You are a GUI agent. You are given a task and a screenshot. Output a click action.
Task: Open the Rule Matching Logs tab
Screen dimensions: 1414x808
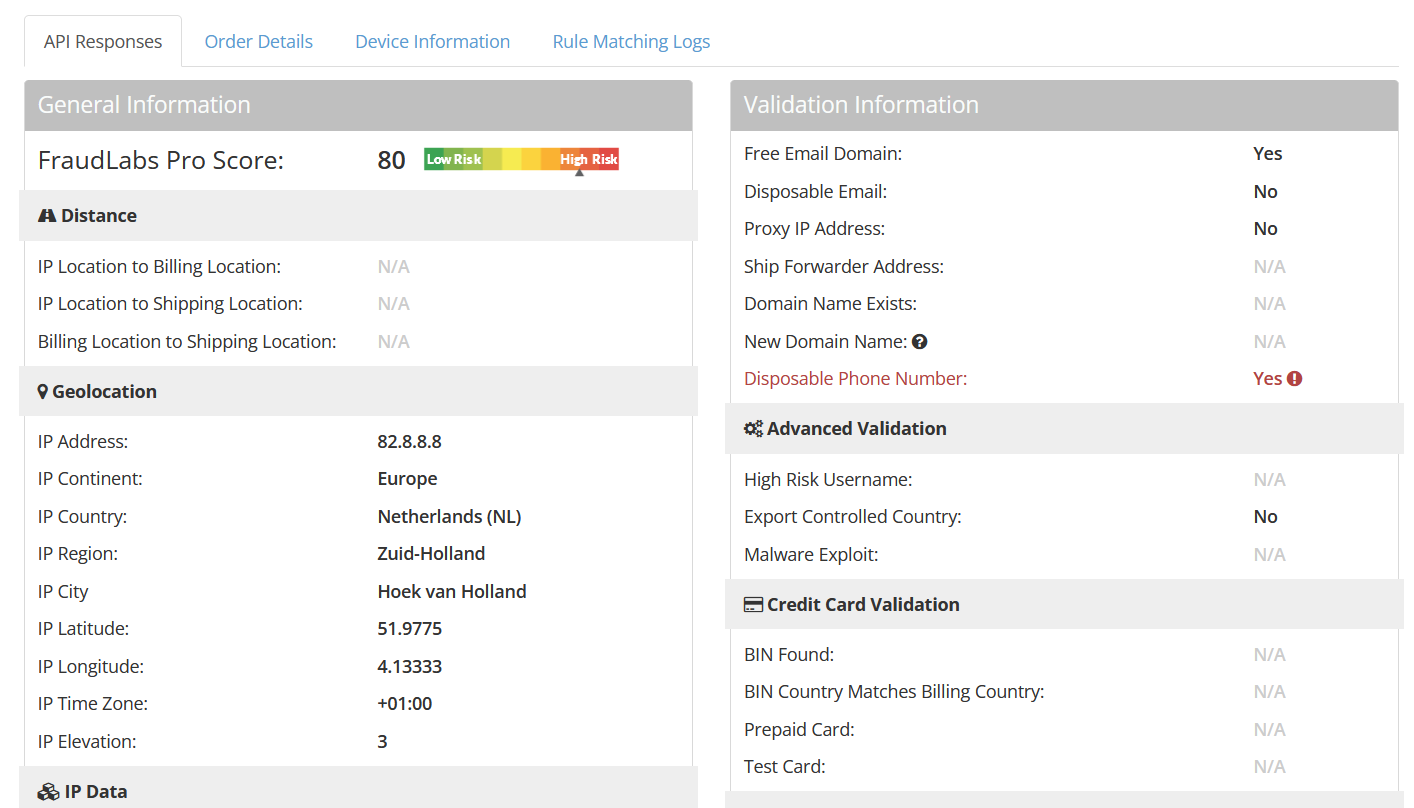tap(632, 41)
